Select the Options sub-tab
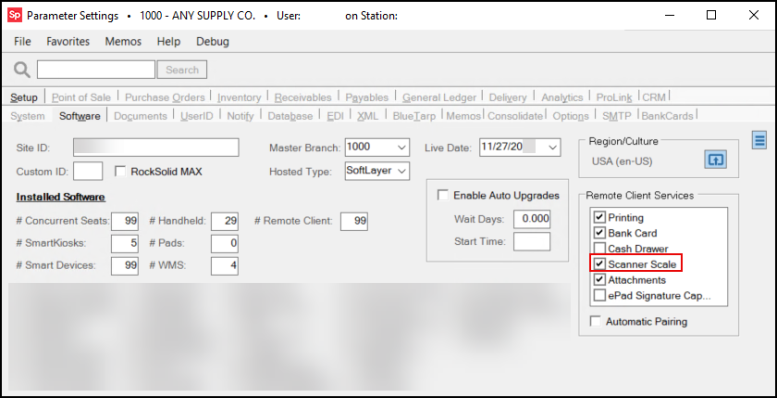Screen dimensions: 777x398 point(570,116)
